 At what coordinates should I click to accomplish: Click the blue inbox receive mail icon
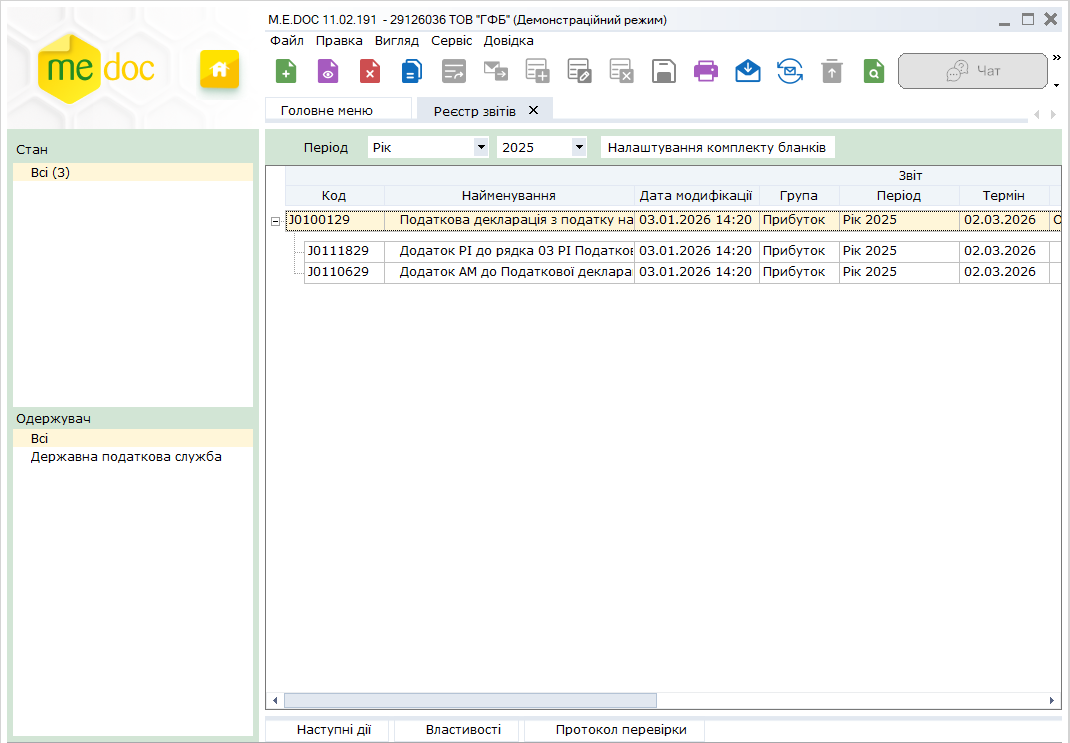click(x=748, y=71)
